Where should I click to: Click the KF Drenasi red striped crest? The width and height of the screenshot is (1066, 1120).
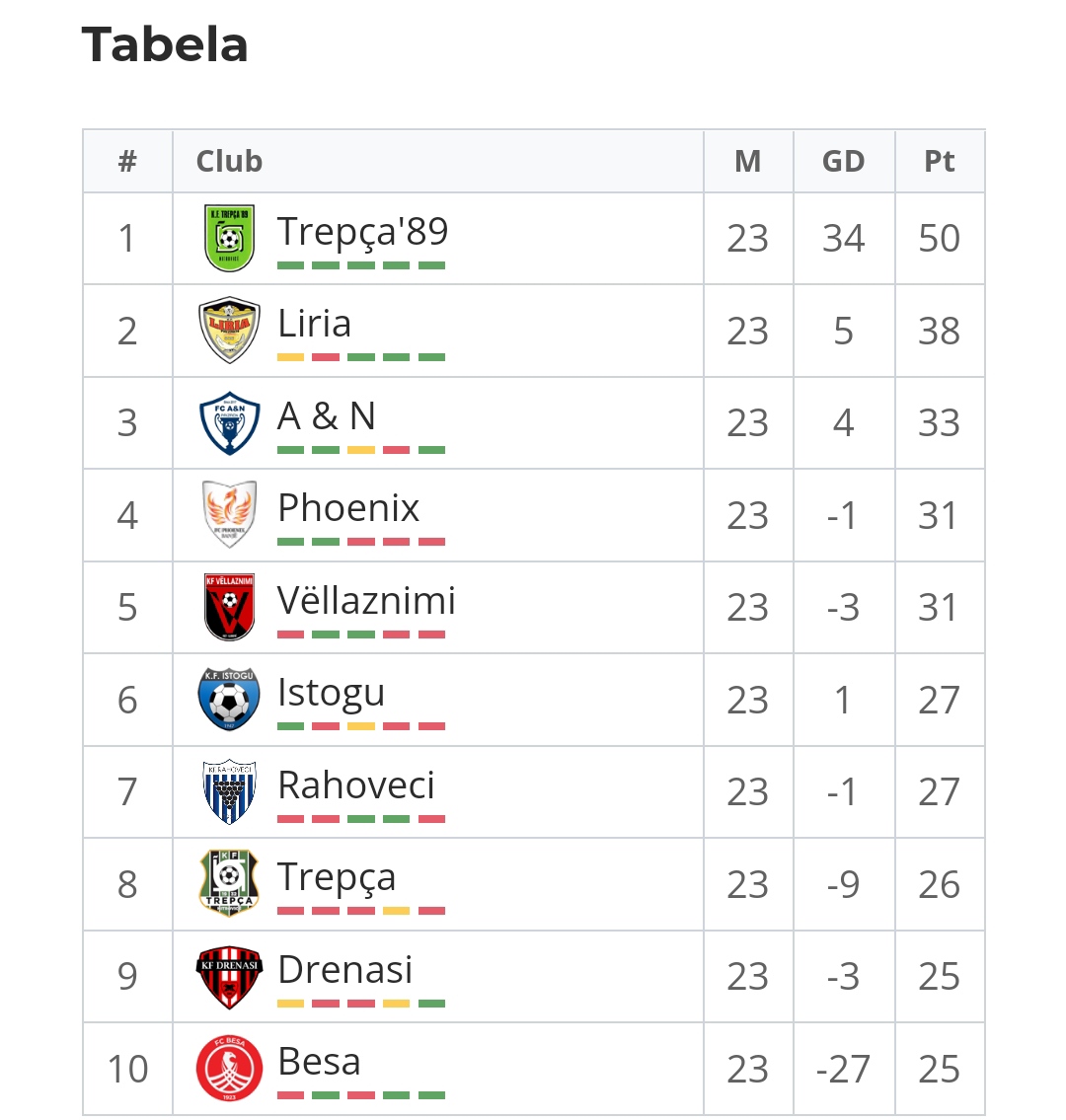point(229,977)
